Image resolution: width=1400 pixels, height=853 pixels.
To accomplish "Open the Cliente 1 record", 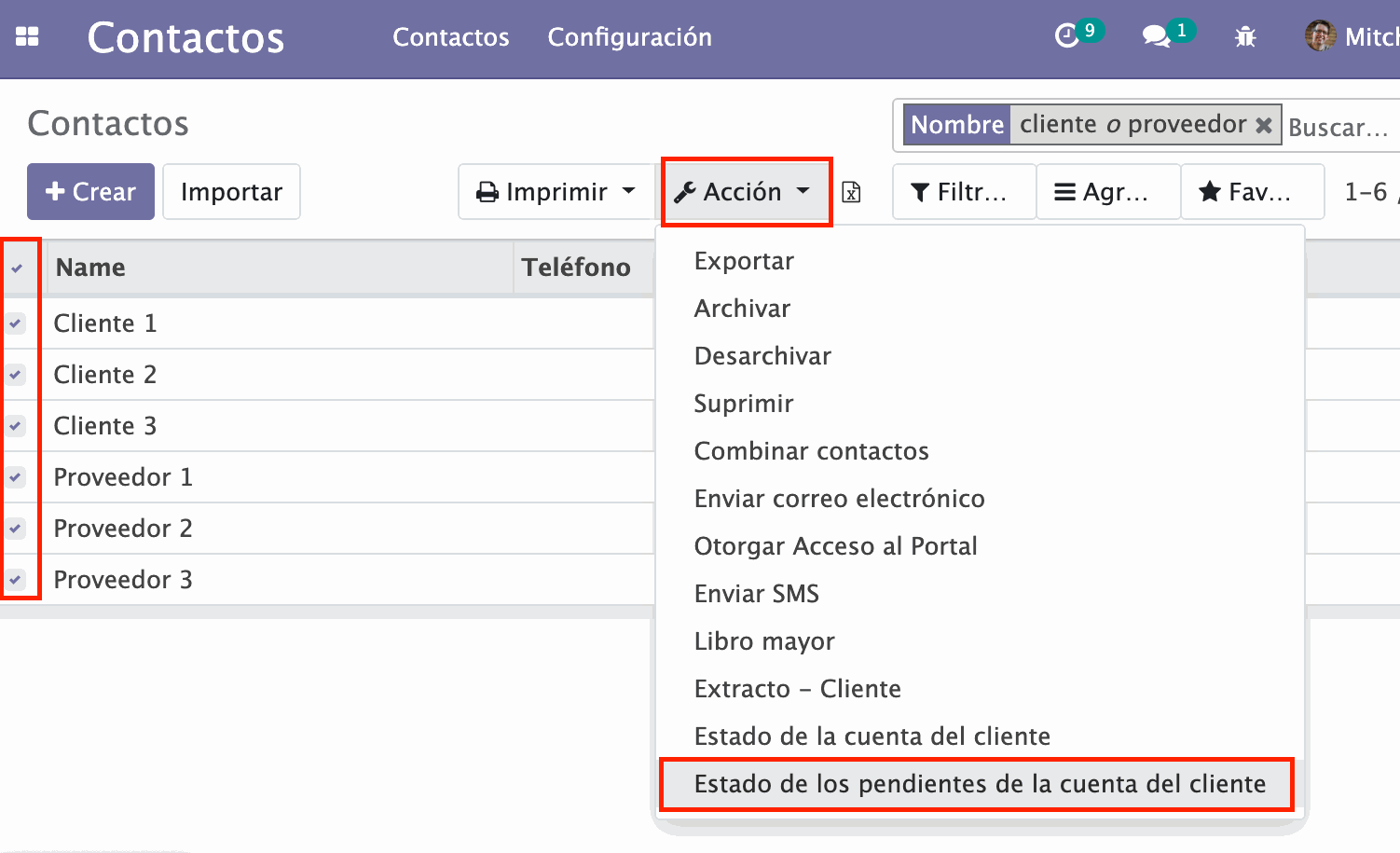I will pyautogui.click(x=105, y=323).
